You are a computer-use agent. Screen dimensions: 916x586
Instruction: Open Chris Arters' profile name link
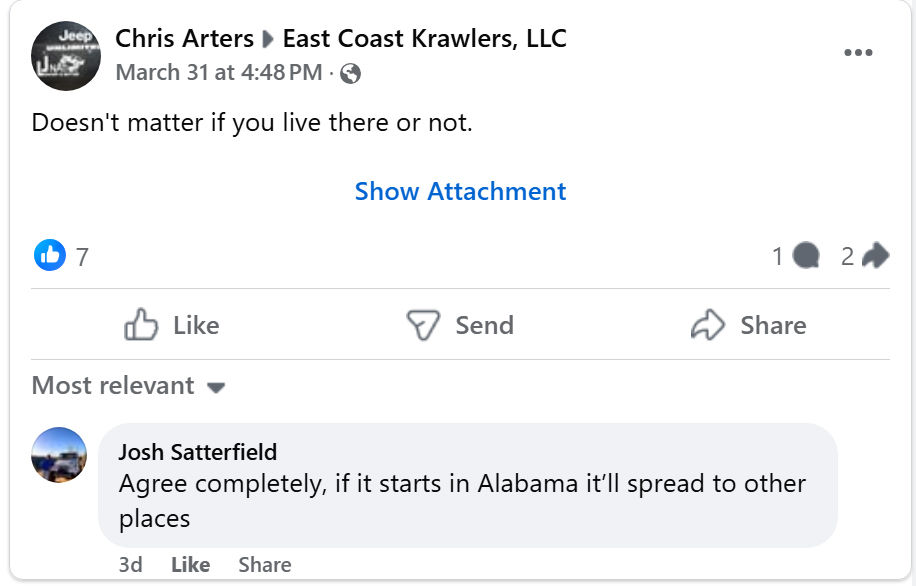pos(185,39)
